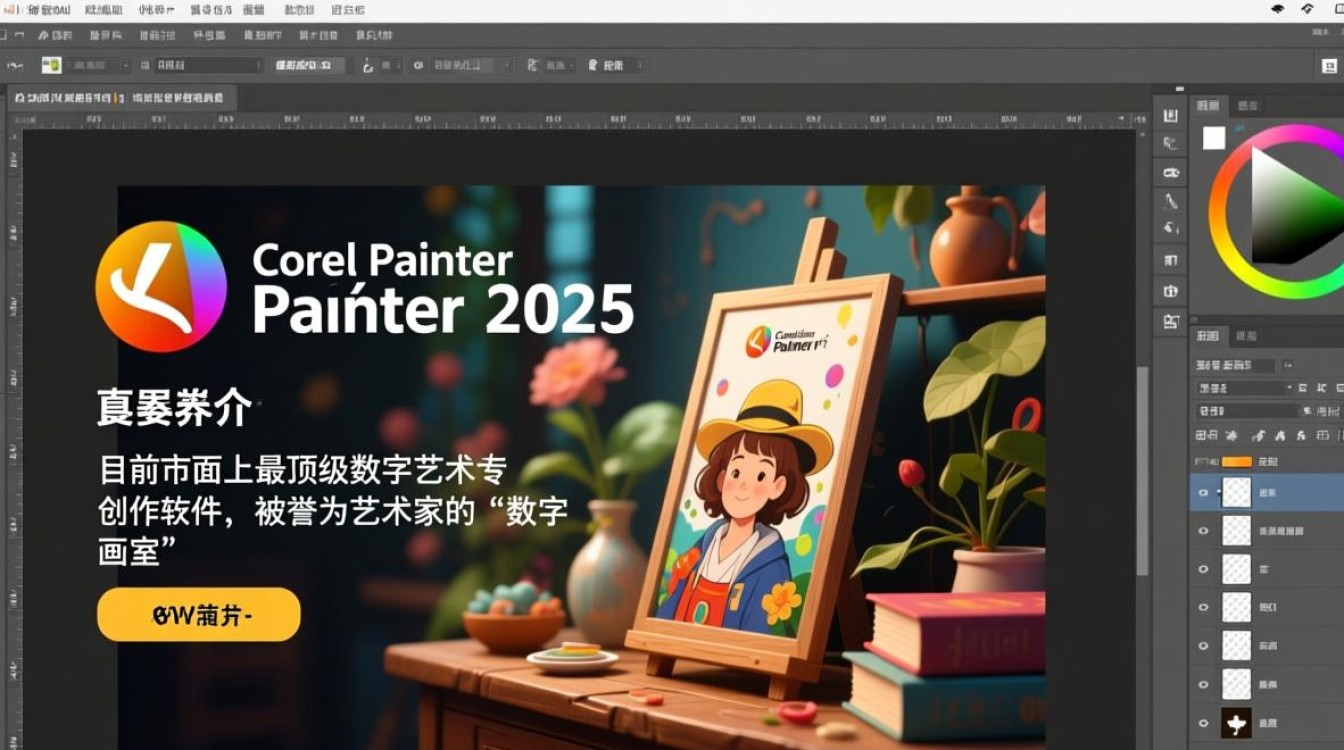Switch to the second document tab
Screen dimensions: 1344x750
(x=180, y=97)
